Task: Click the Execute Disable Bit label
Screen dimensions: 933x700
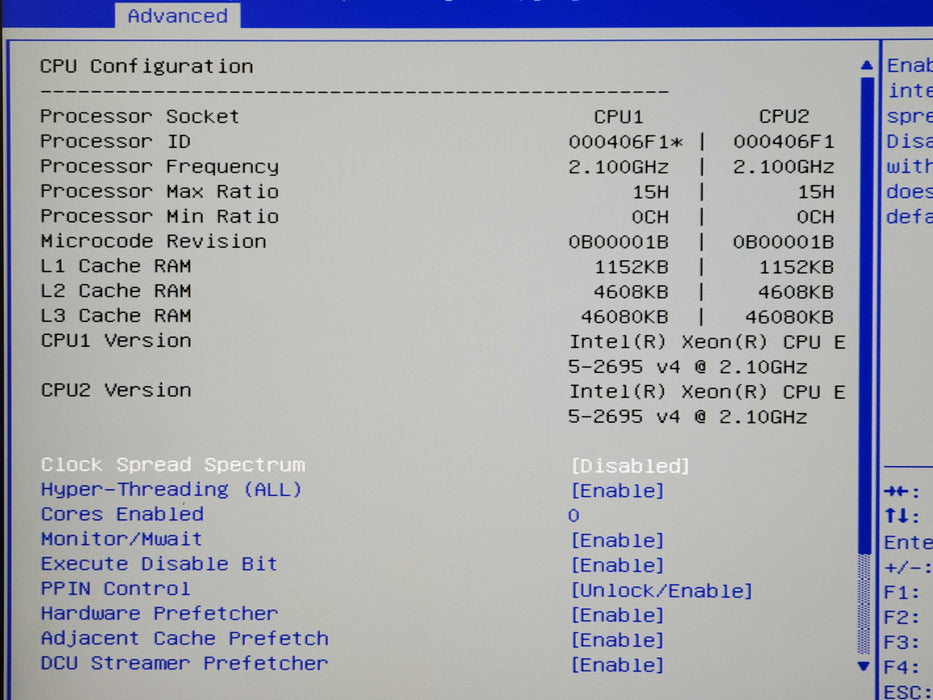Action: click(x=159, y=564)
